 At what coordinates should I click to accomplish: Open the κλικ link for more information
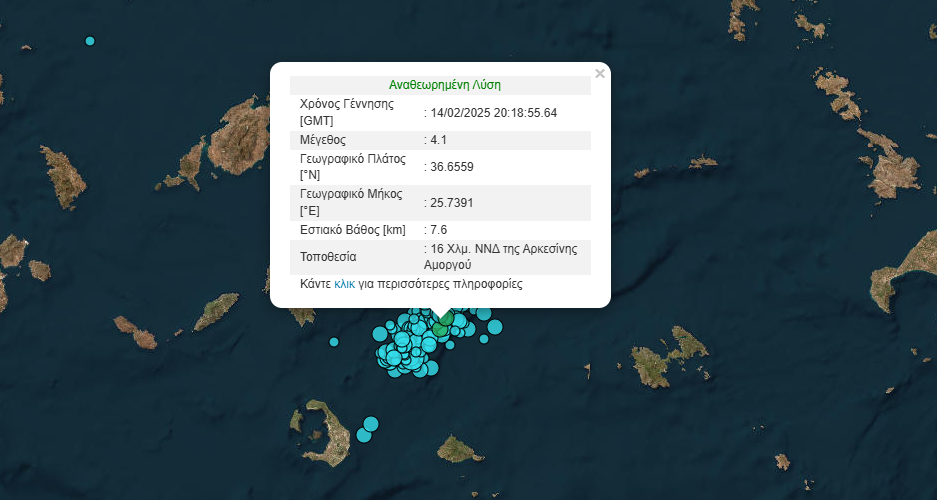point(344,284)
